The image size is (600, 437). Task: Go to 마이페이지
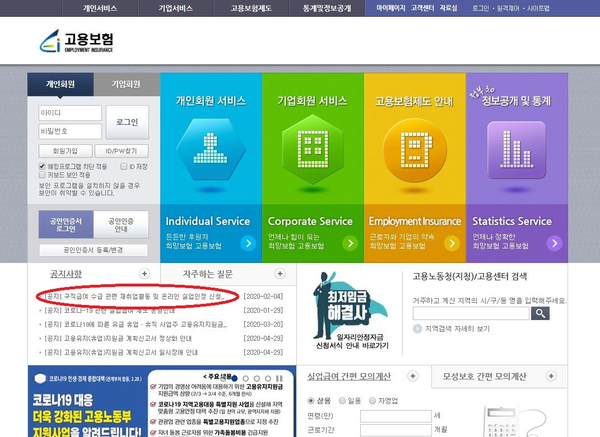pos(390,8)
